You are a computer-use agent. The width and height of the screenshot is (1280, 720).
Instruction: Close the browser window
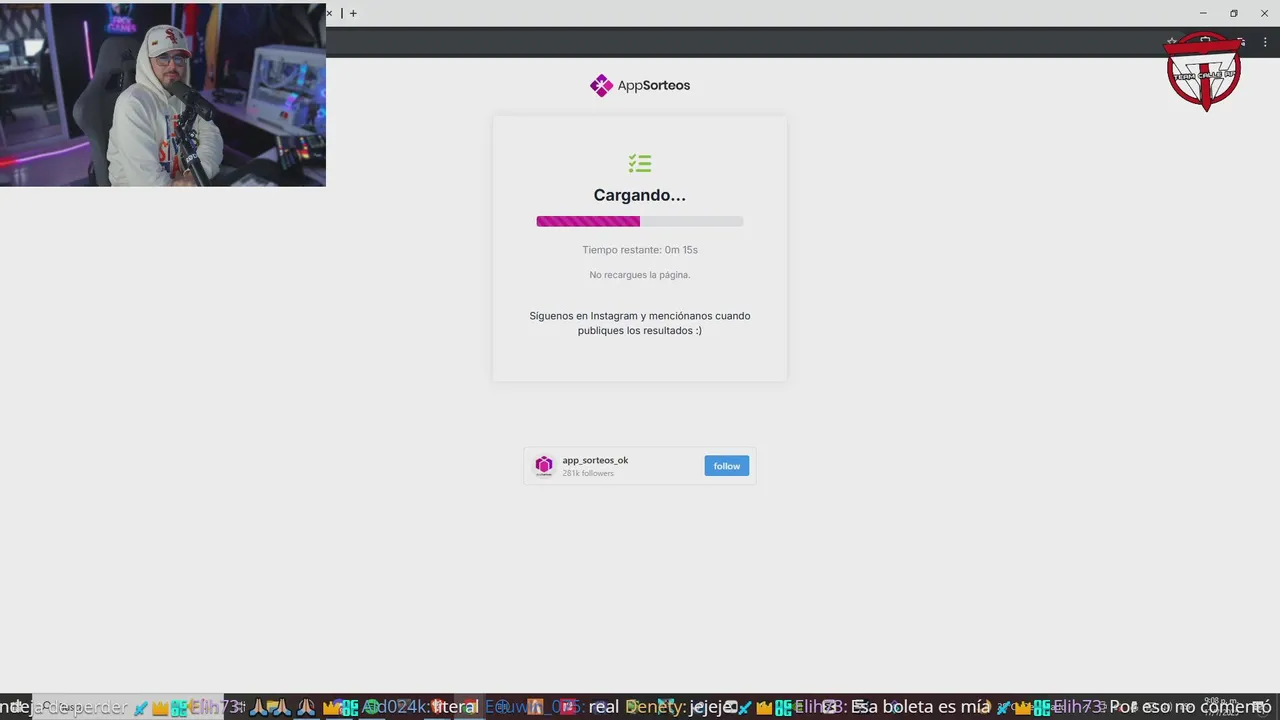click(x=1264, y=13)
